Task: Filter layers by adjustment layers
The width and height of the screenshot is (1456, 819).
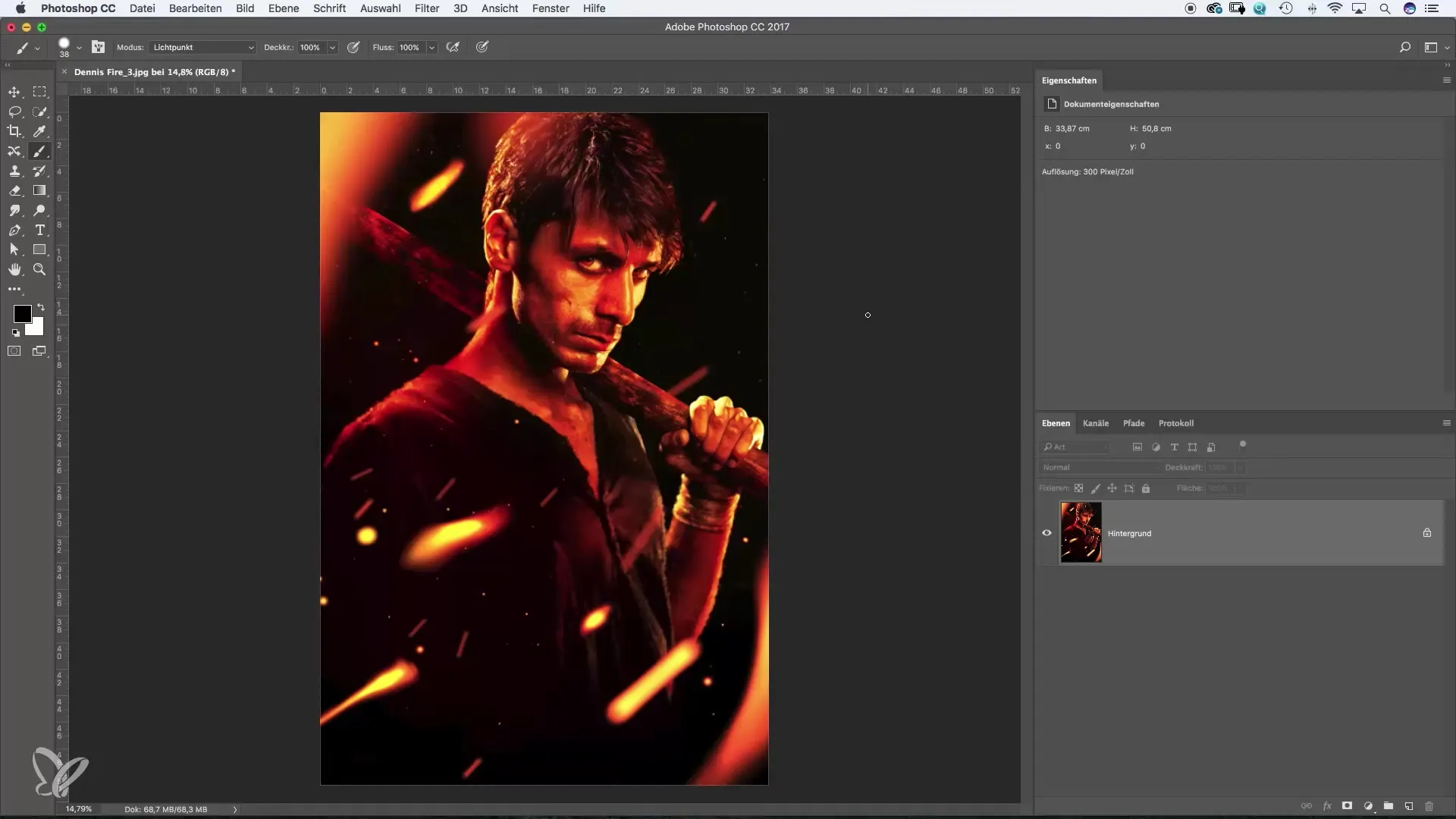Action: (1156, 447)
